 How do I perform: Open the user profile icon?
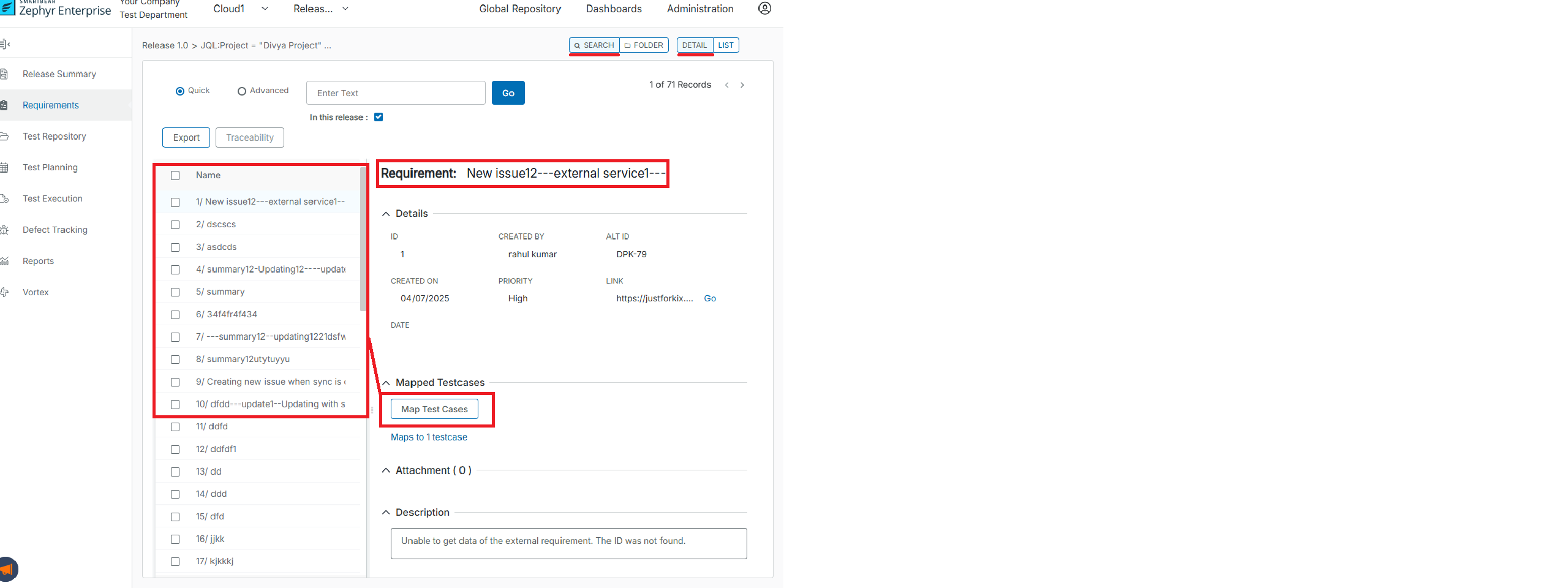pos(764,9)
